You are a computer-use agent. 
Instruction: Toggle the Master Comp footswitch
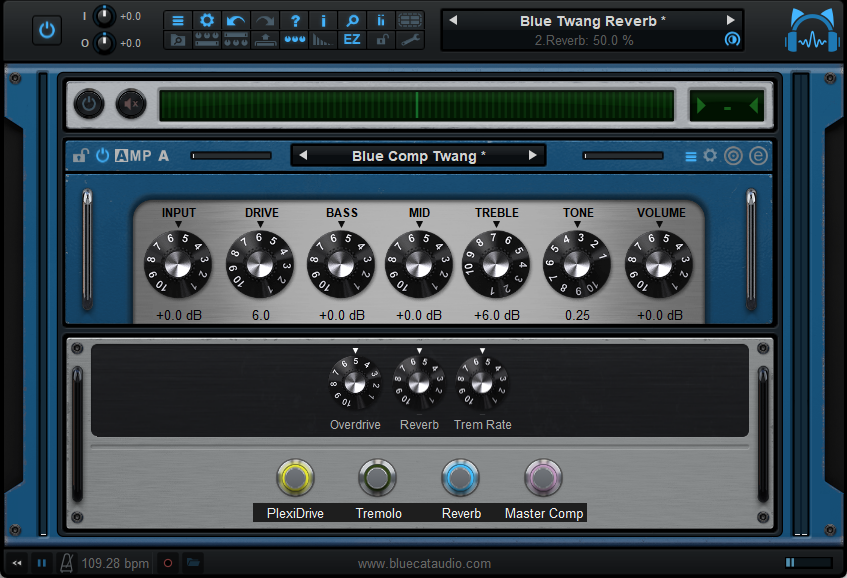[543, 478]
